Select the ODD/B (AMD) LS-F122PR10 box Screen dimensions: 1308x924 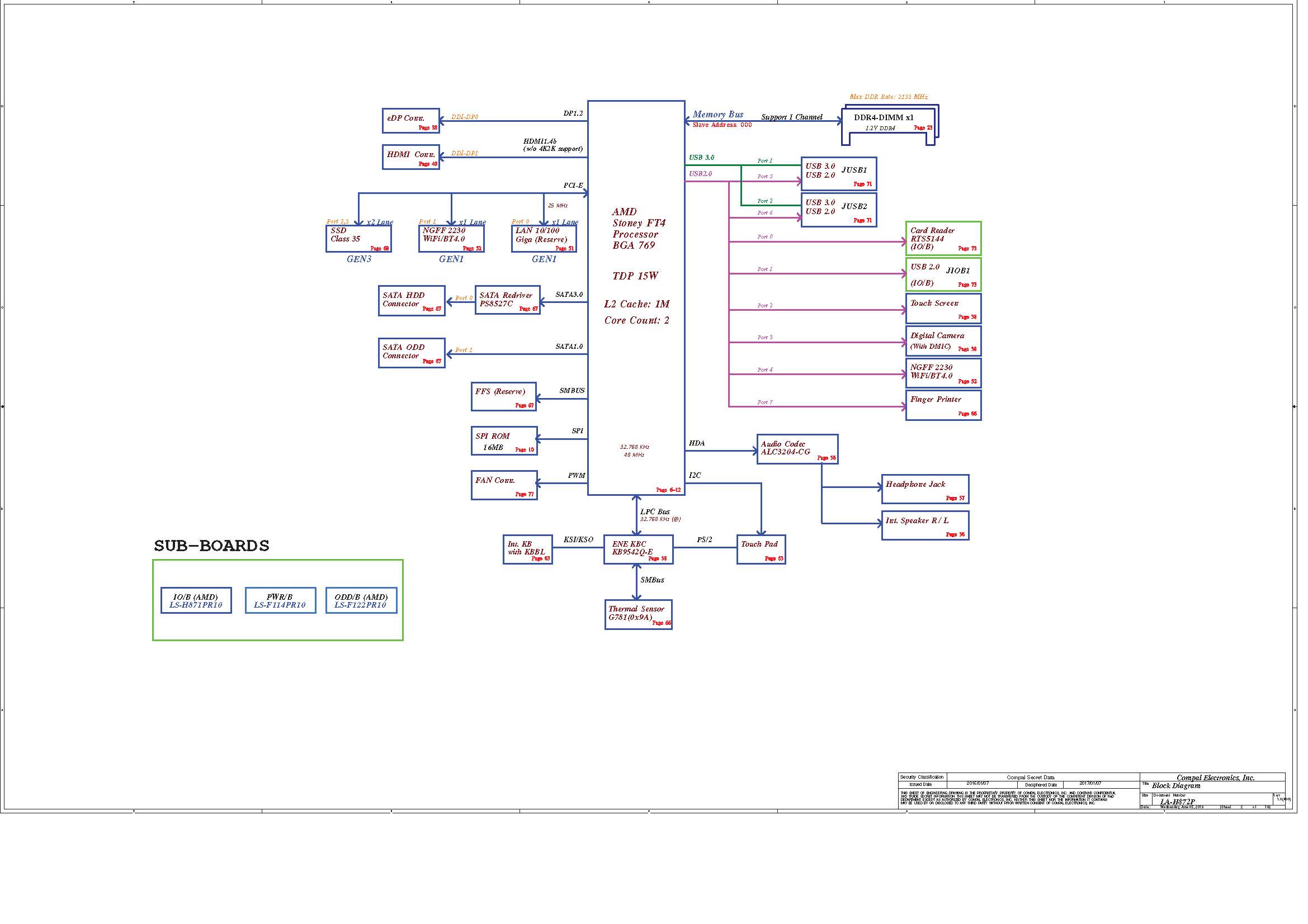click(361, 601)
